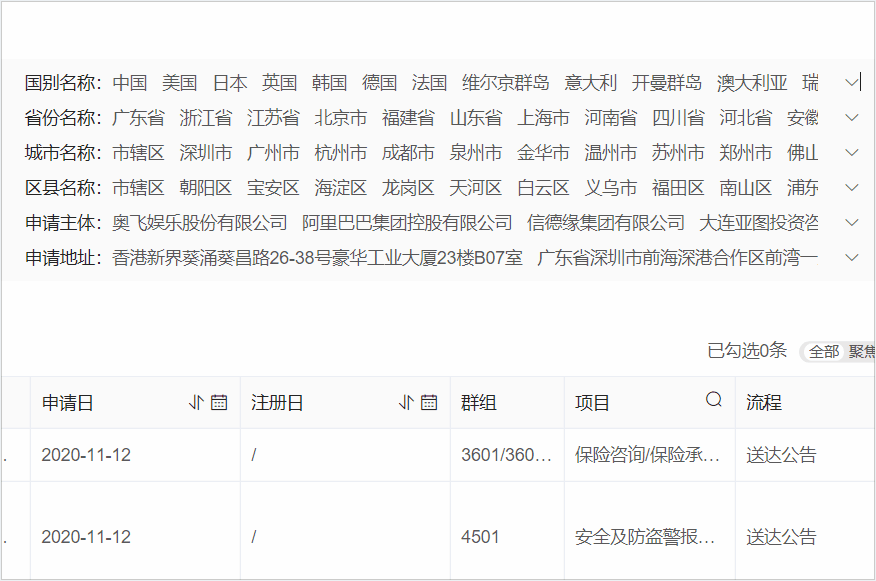
Task: Select province 上海市
Action: pos(543,118)
